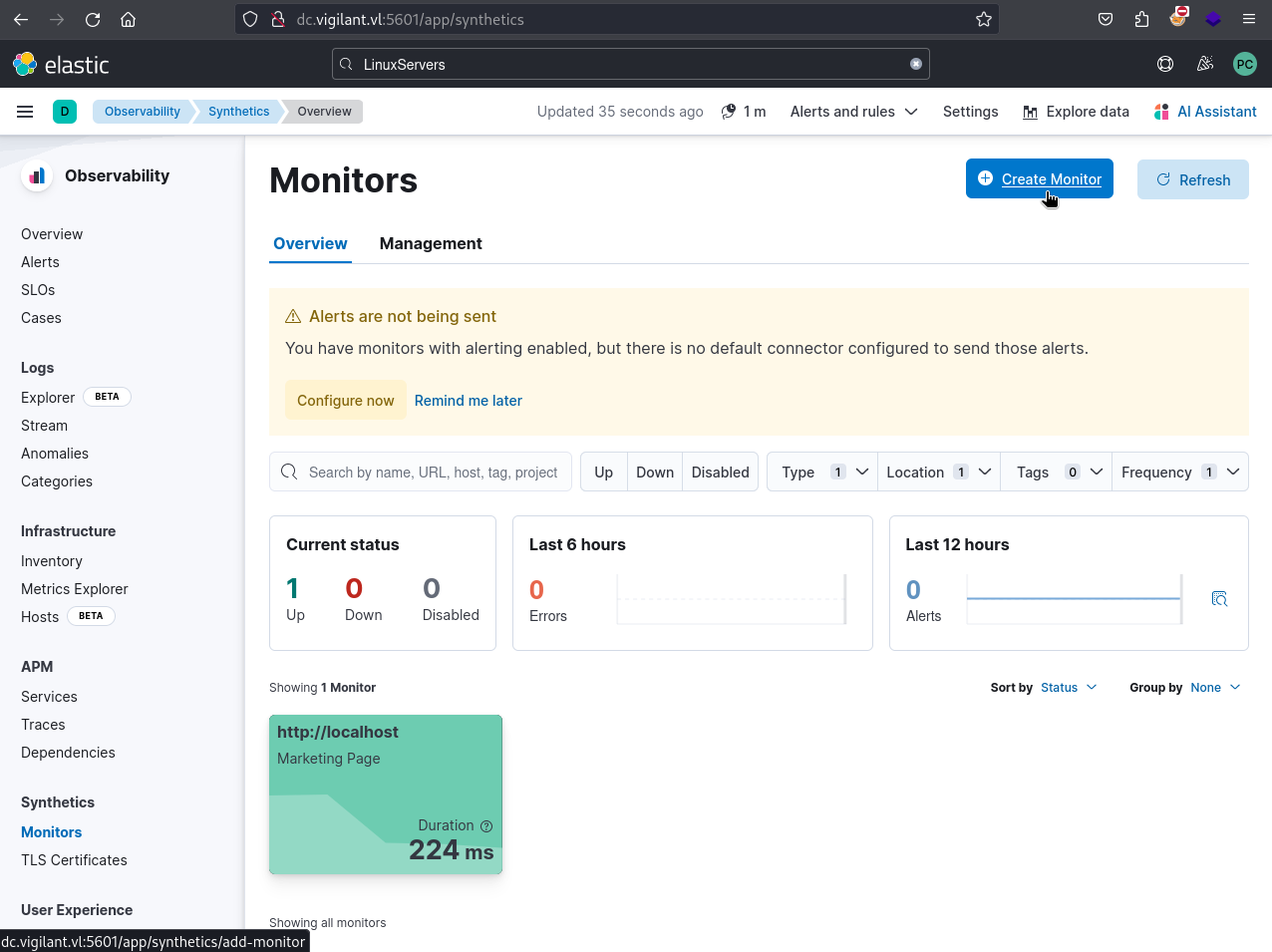Expand the Type filter dropdown
1272x952 pixels.
[823, 473]
